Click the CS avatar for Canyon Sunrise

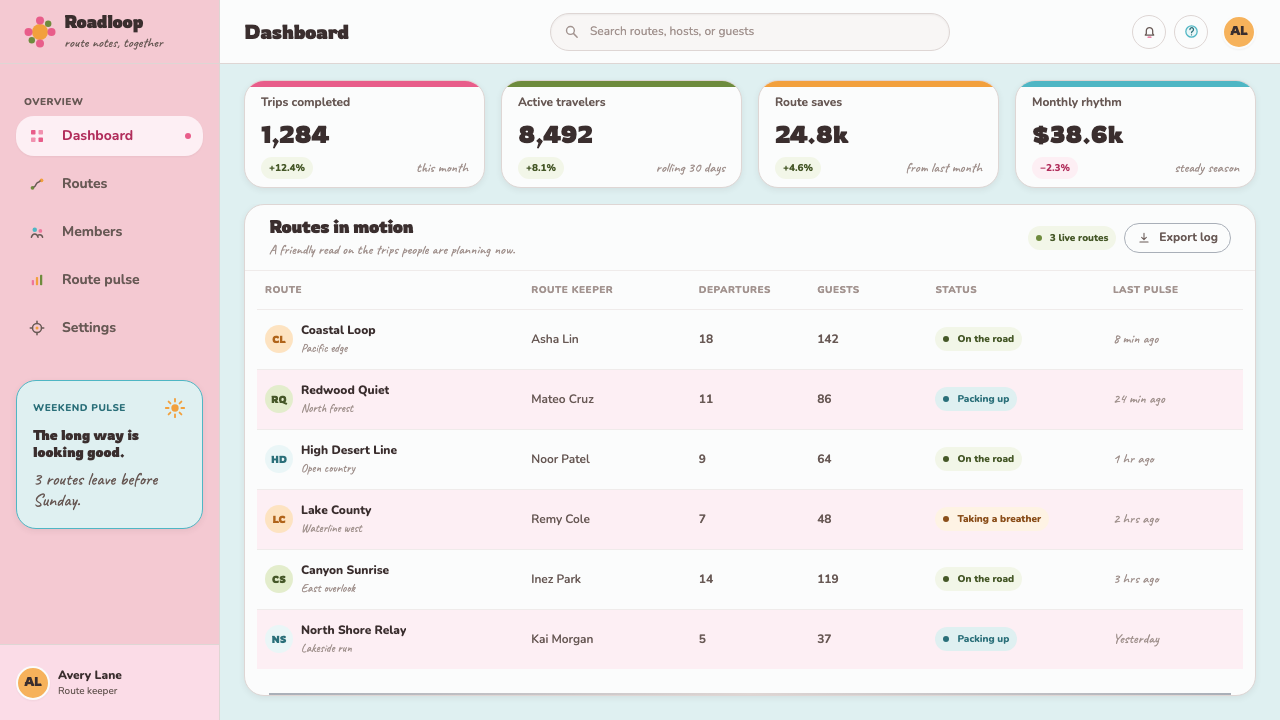click(x=279, y=579)
